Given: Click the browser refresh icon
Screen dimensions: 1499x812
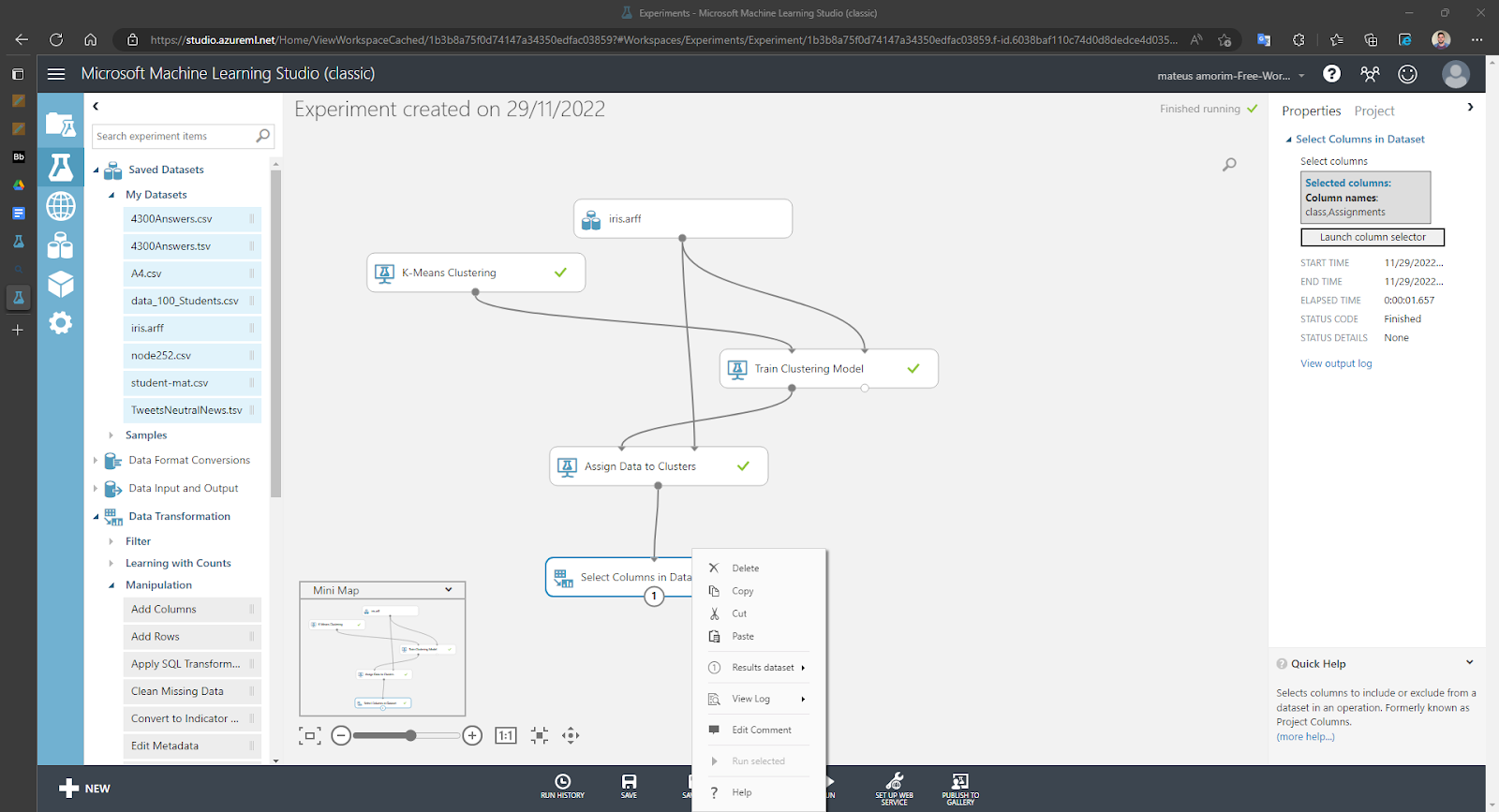Looking at the screenshot, I should [56, 39].
